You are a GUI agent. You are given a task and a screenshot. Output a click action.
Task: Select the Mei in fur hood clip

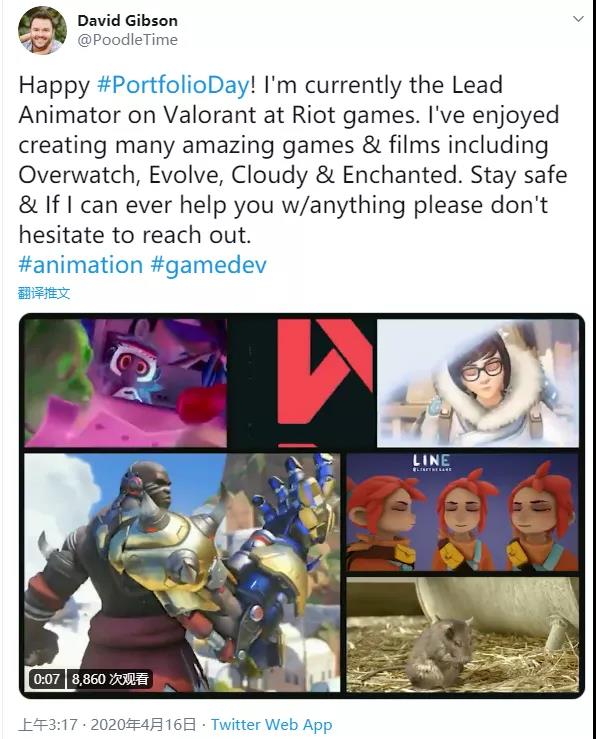(478, 382)
